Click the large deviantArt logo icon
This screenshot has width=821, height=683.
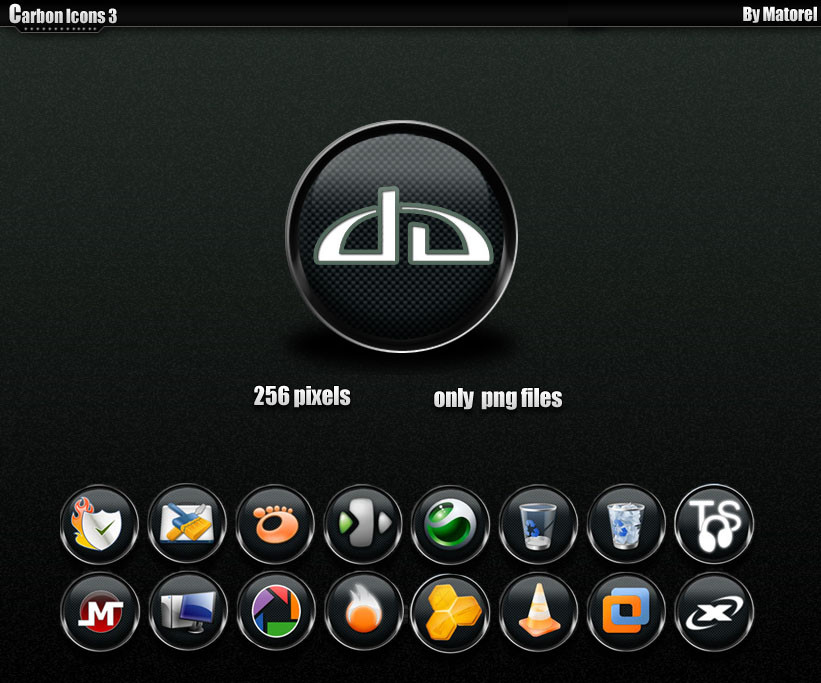coord(402,236)
